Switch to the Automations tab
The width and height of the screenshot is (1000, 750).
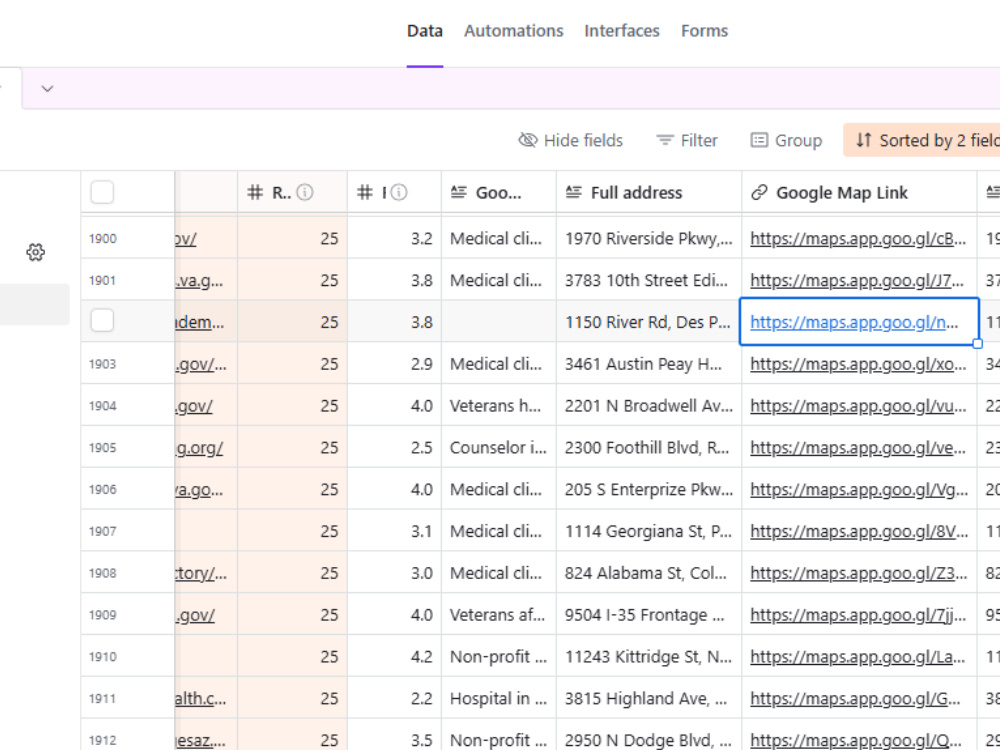(513, 31)
